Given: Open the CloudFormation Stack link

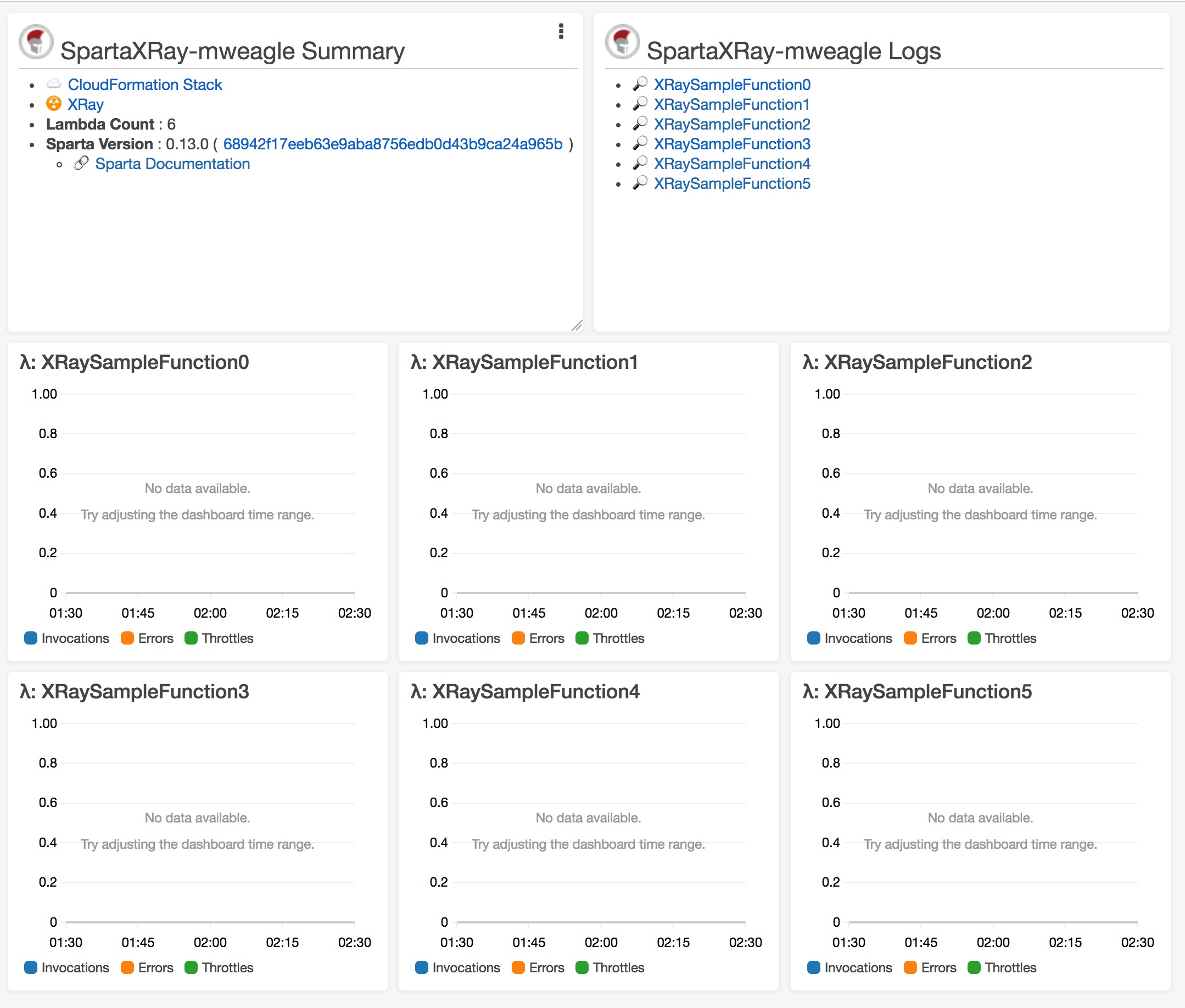Looking at the screenshot, I should pos(144,85).
